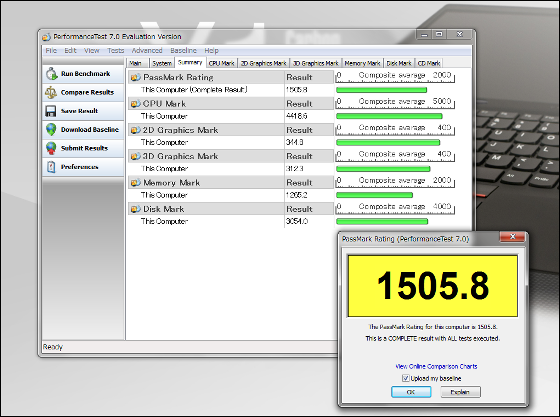
Task: Click the 2D Graphics Mark green result bar
Action: pyautogui.click(x=388, y=142)
